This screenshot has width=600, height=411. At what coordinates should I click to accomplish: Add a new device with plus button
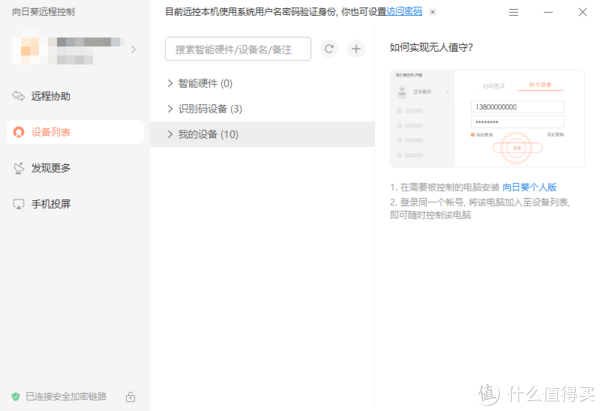point(356,49)
